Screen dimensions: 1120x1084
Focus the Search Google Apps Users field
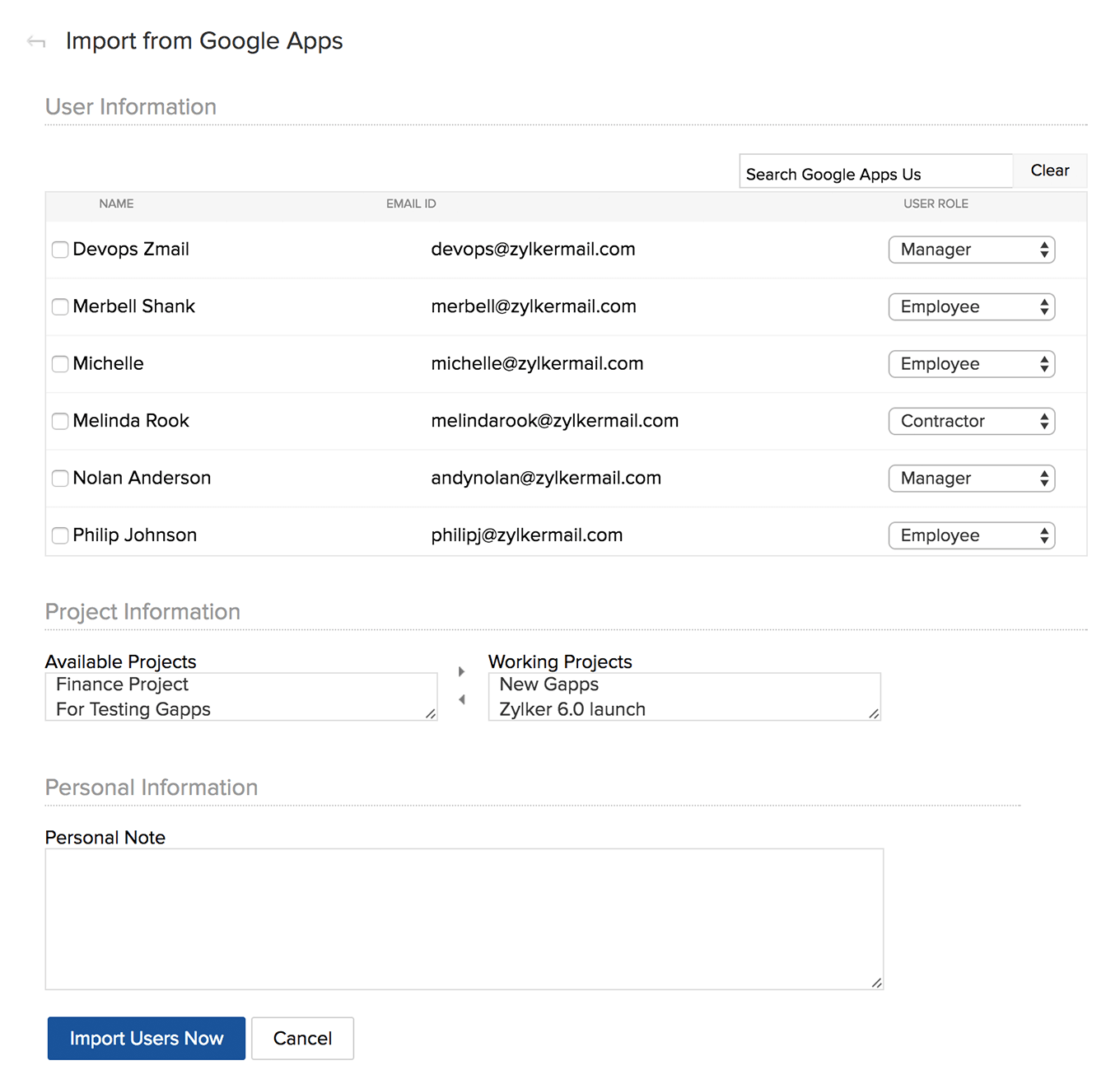click(875, 171)
